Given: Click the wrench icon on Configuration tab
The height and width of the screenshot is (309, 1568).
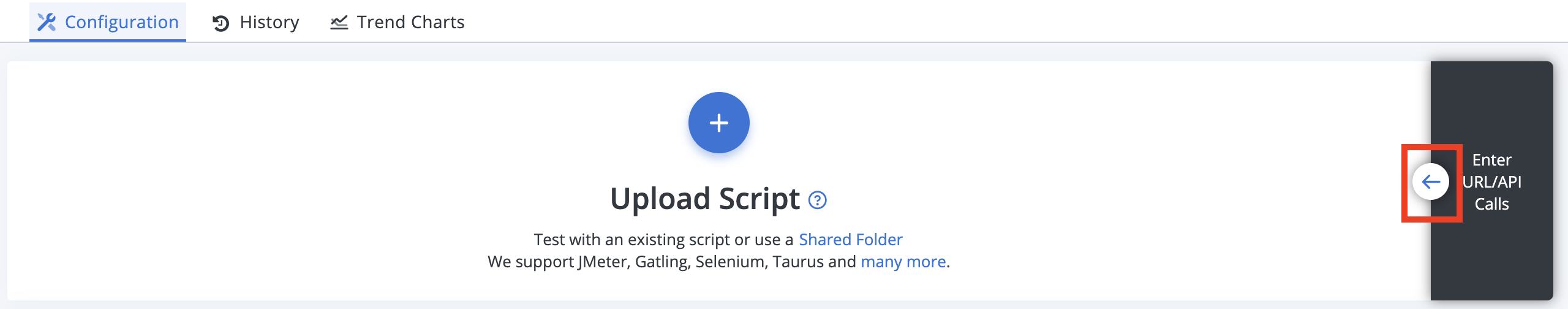Looking at the screenshot, I should tap(47, 22).
